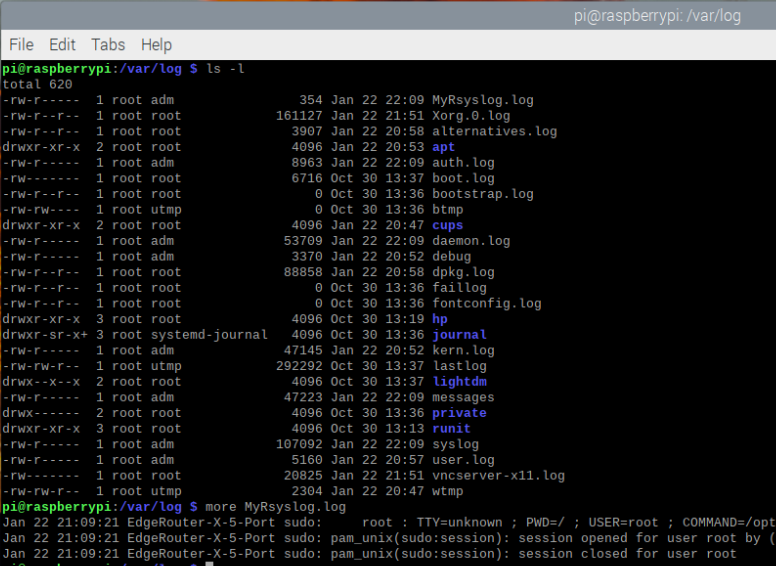Click the kern.log filename

[x=463, y=351]
